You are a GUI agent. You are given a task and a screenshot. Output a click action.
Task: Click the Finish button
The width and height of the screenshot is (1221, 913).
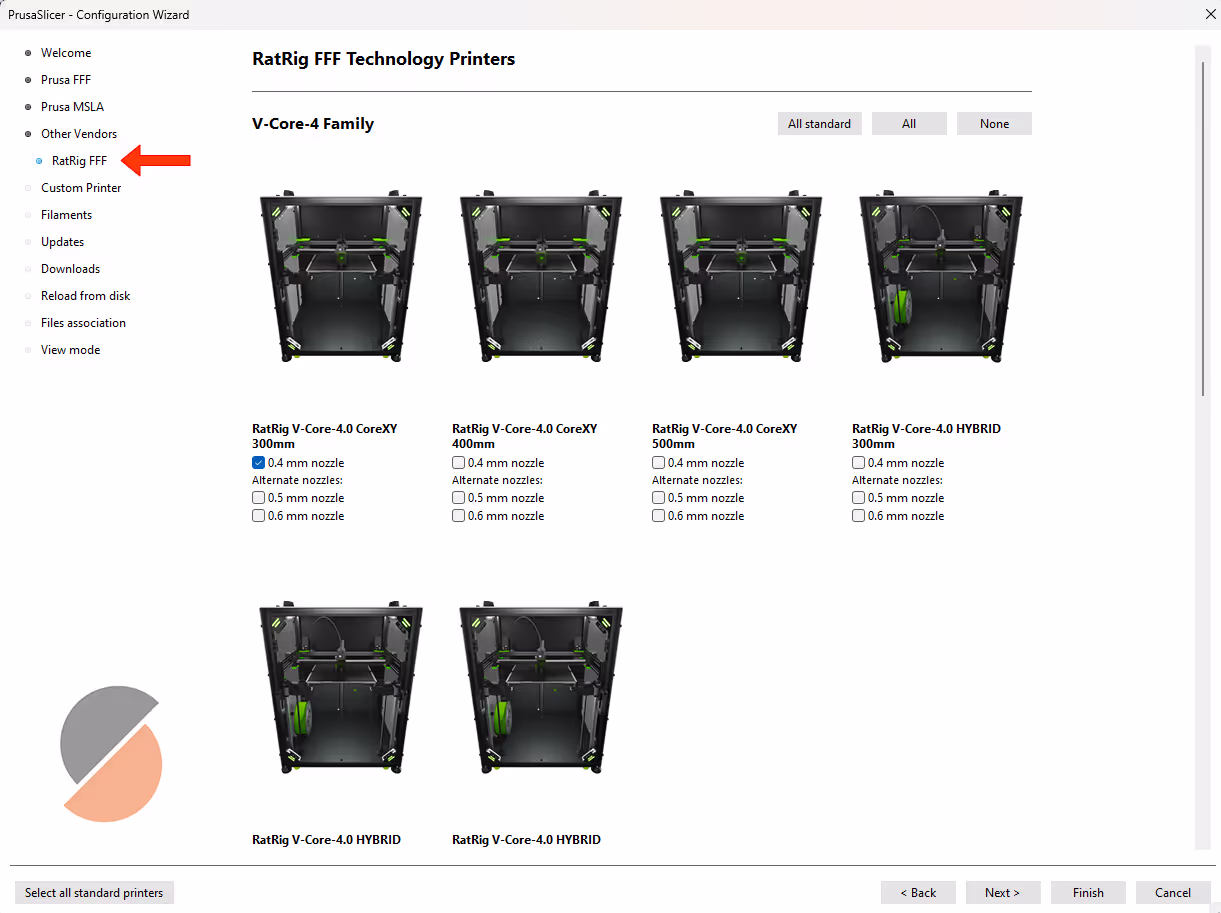pyautogui.click(x=1088, y=893)
